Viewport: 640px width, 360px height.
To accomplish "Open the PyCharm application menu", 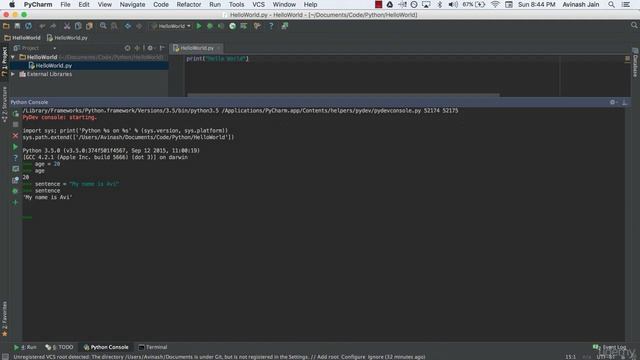I will (x=38, y=4).
